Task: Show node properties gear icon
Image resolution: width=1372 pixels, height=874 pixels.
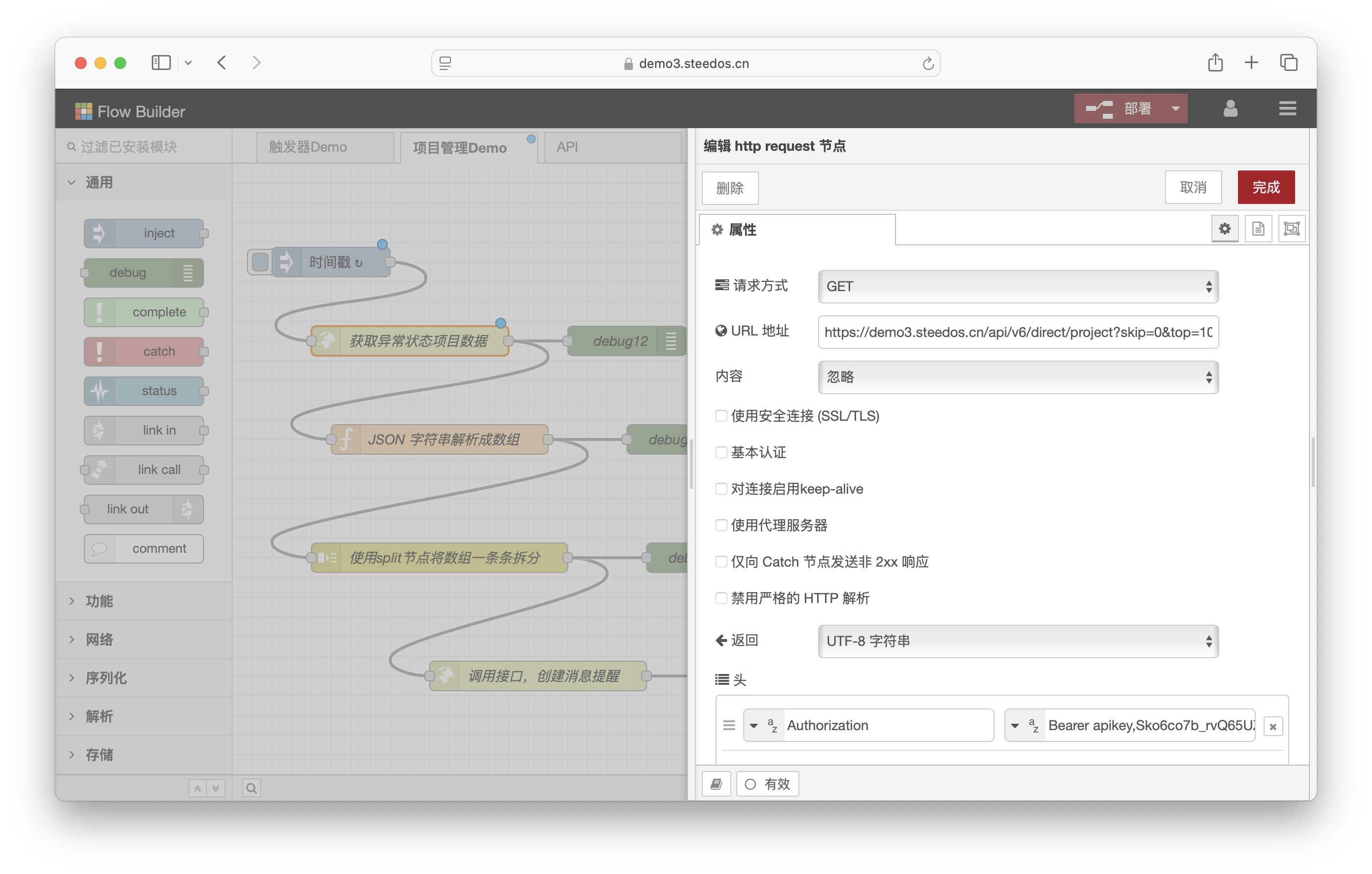Action: 1225,229
